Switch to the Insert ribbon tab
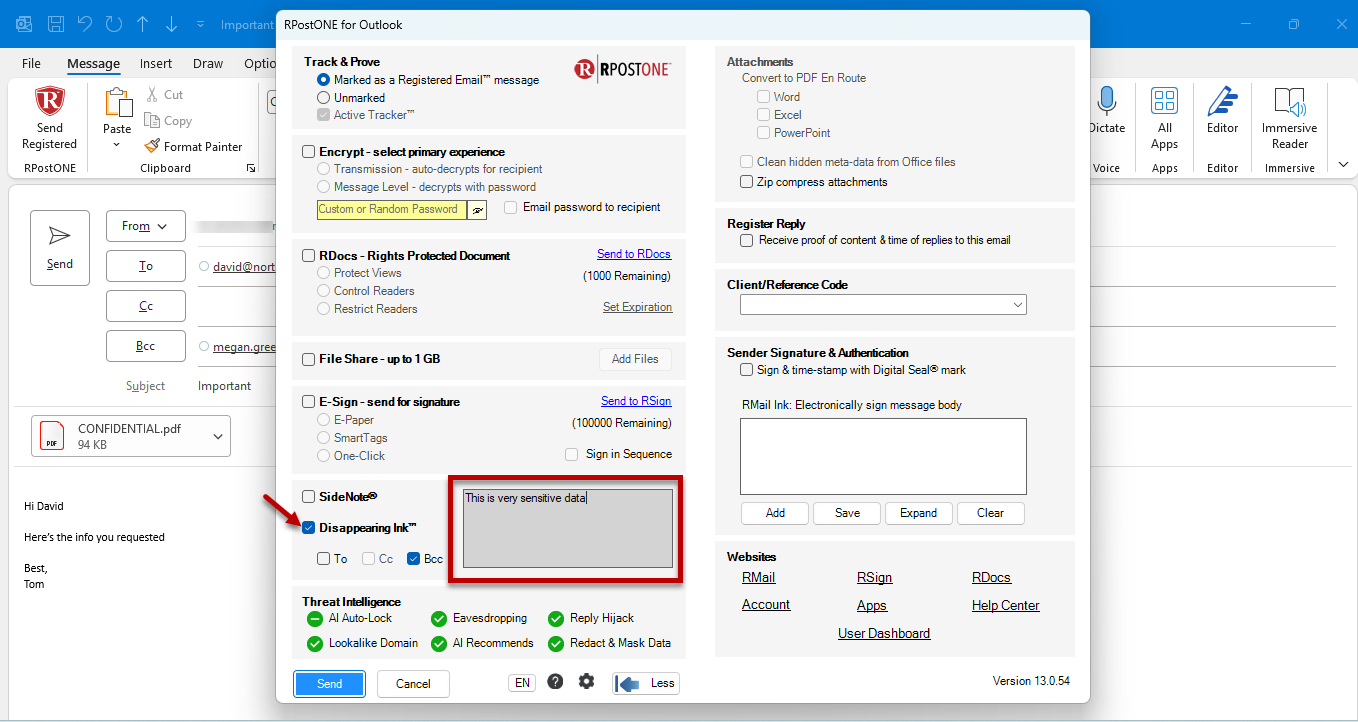 point(156,63)
